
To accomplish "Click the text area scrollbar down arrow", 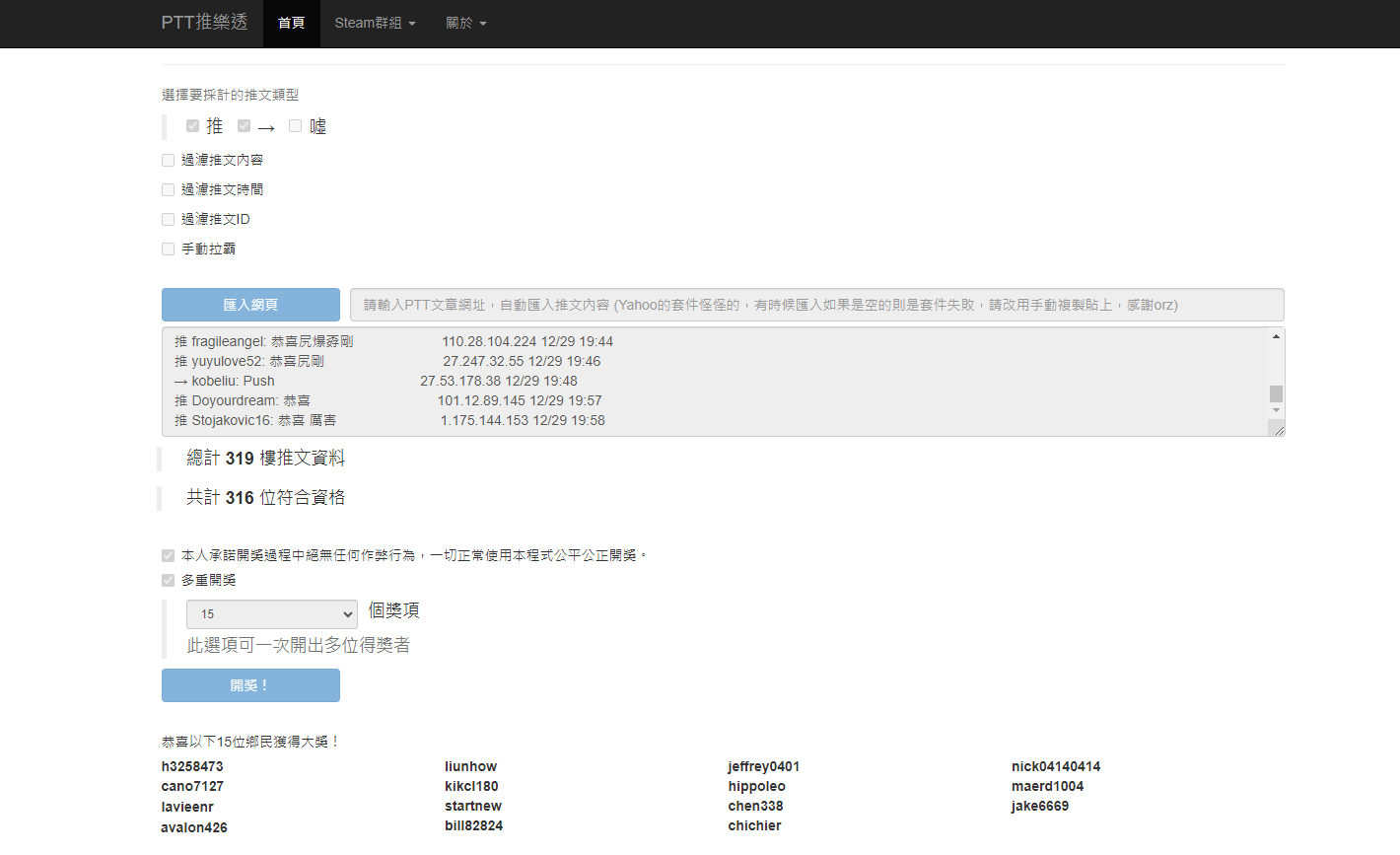I will pos(1276,410).
